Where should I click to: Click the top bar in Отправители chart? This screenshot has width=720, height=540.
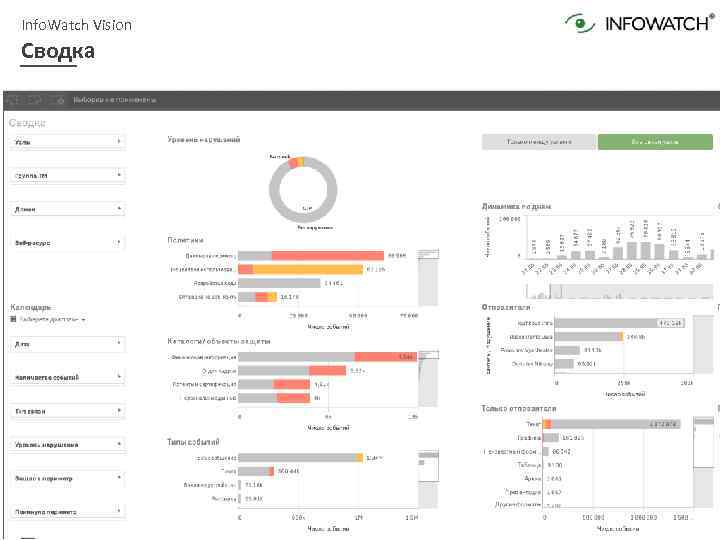[619, 323]
